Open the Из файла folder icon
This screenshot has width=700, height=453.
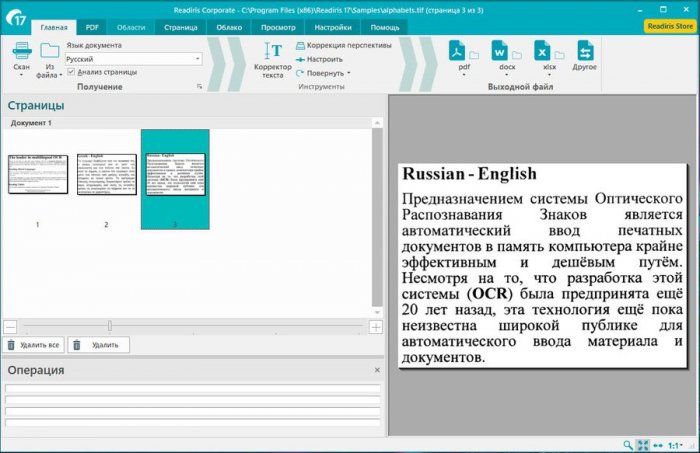point(50,50)
